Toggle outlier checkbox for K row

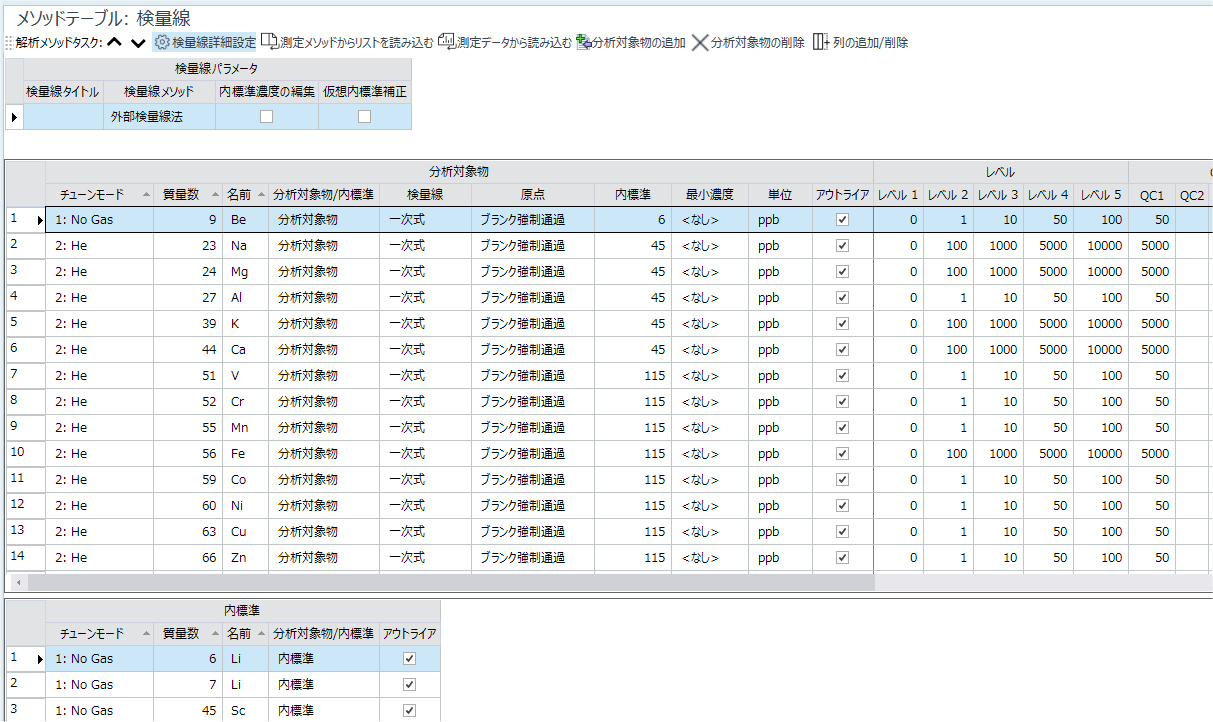pos(842,324)
